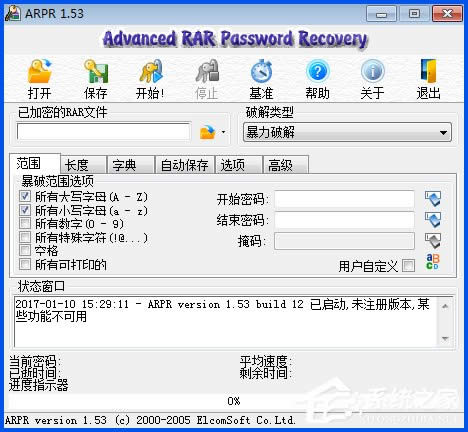Open custom charset editor aBcD icon
This screenshot has width=468, height=432.
click(x=433, y=261)
